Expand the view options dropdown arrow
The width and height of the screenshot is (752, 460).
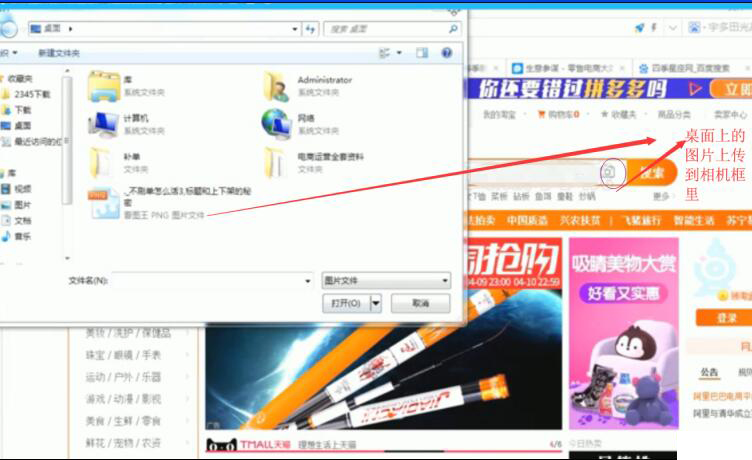pyautogui.click(x=399, y=53)
